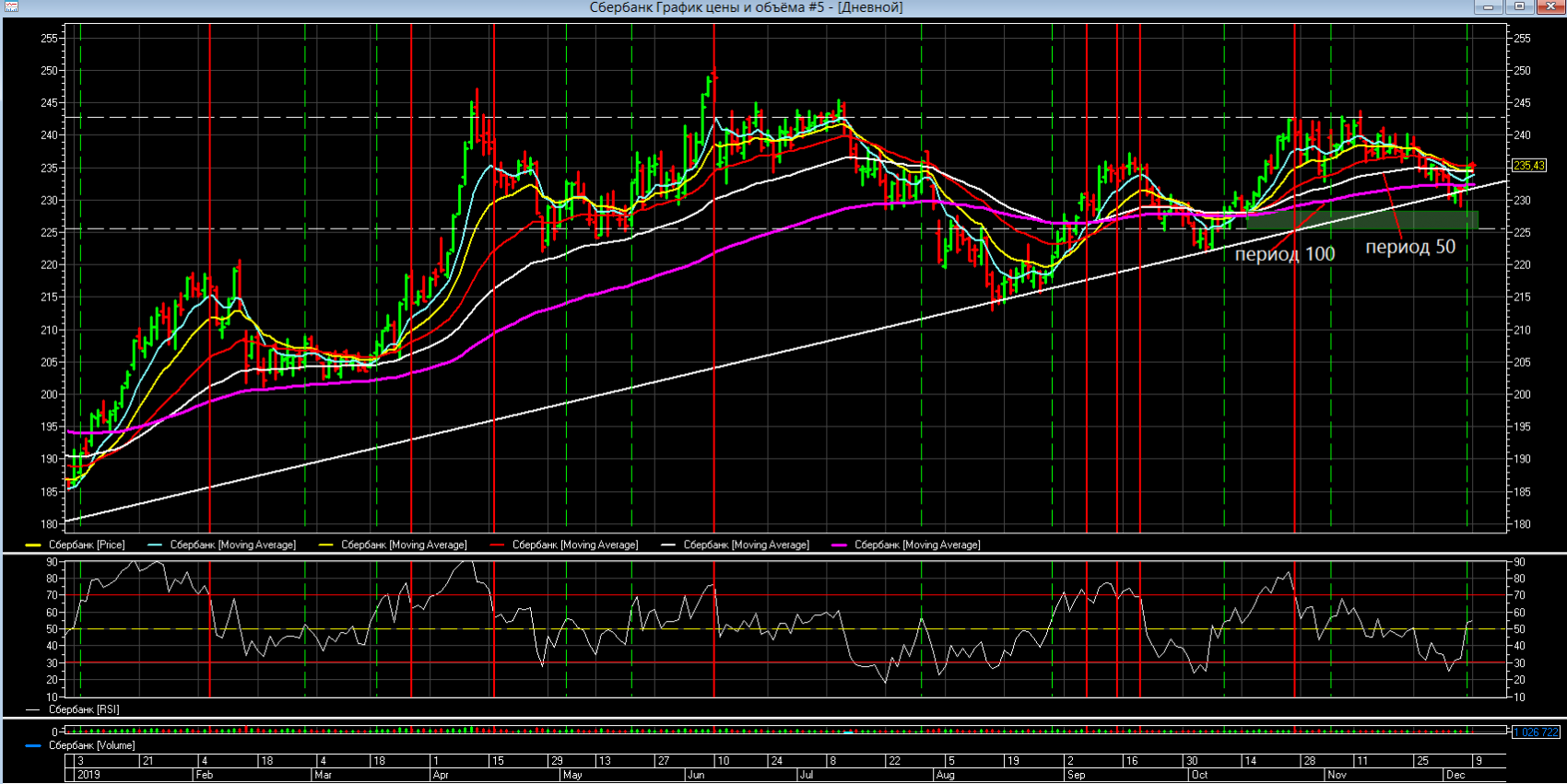1567x784 pixels.
Task: Click the white Moving Average legend label
Action: [x=747, y=544]
